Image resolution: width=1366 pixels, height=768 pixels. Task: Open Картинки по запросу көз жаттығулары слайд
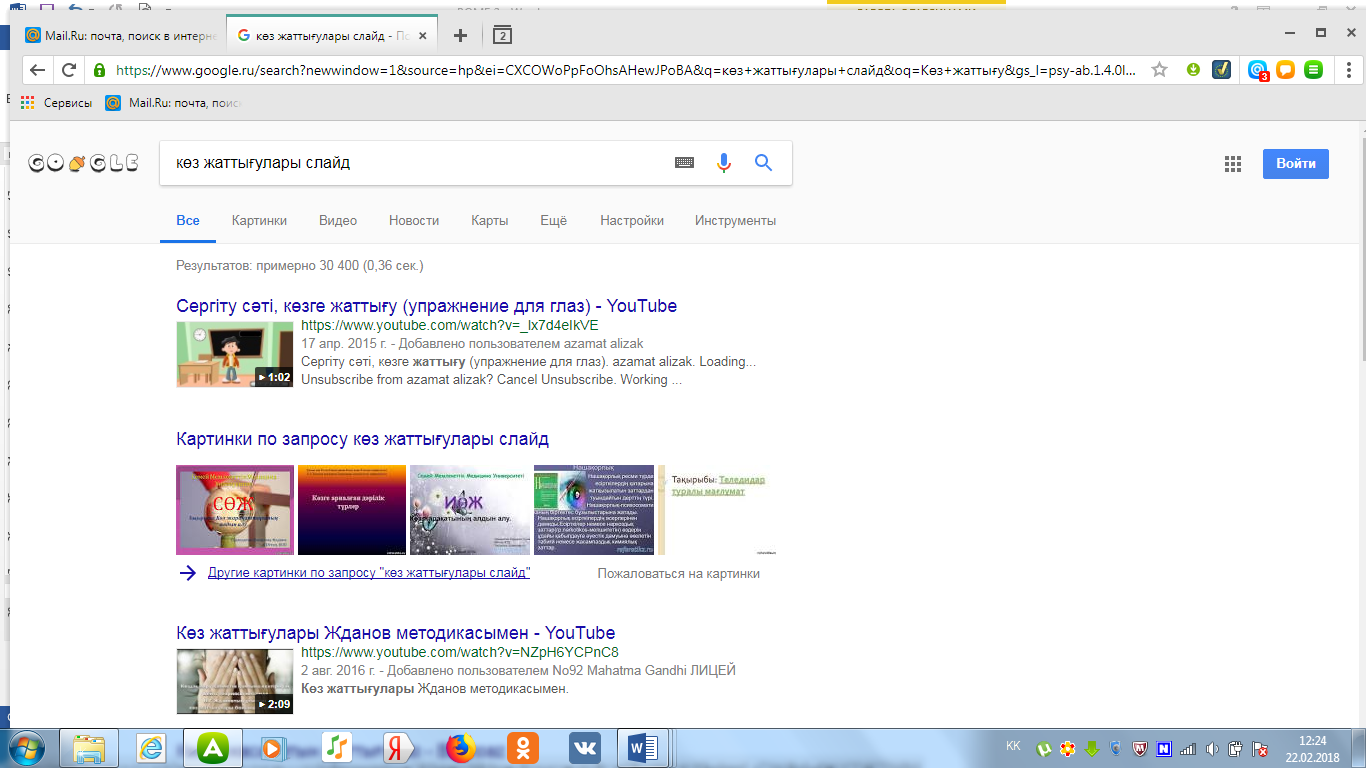(363, 439)
